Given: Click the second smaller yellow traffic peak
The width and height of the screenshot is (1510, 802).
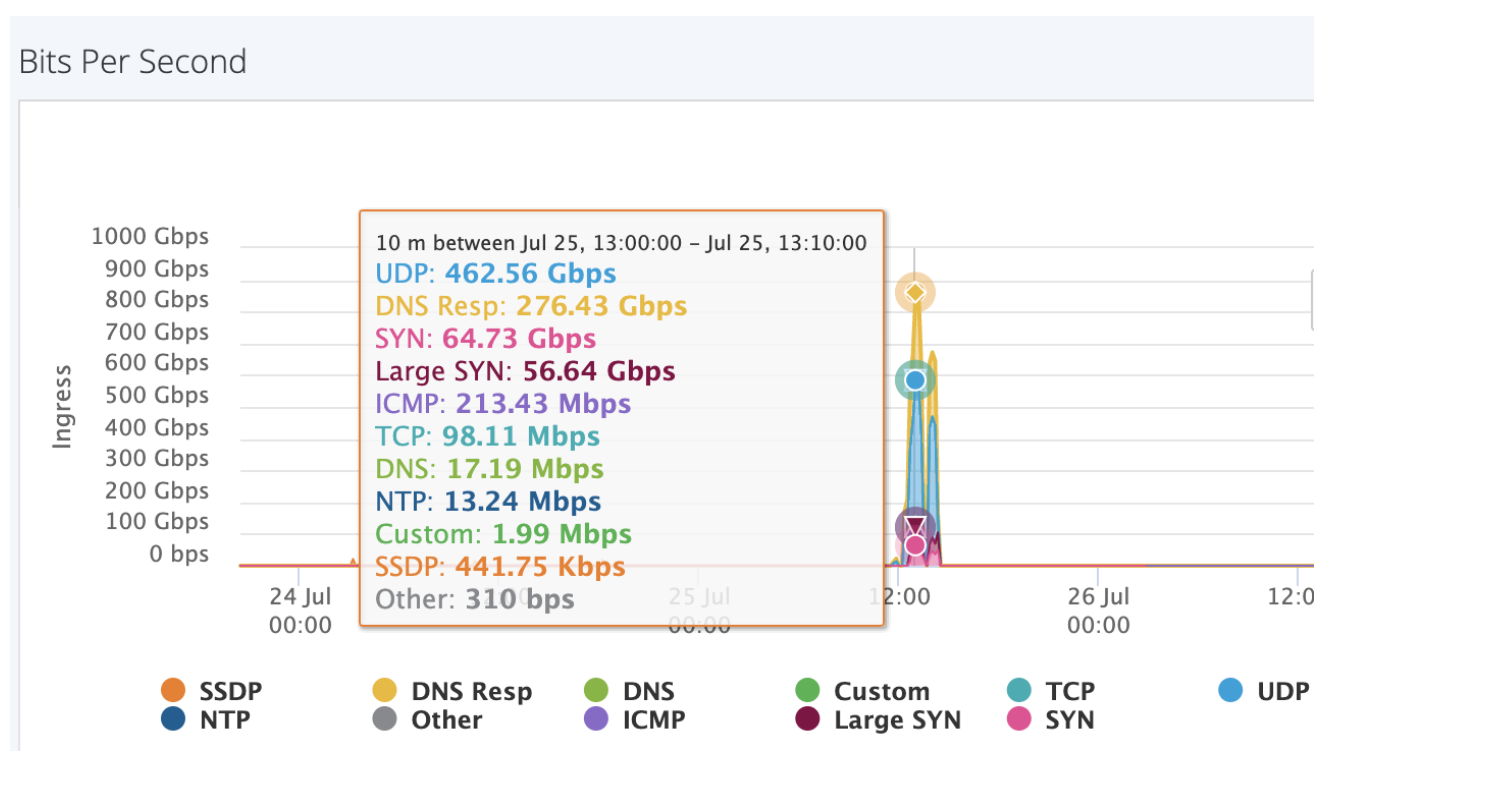Looking at the screenshot, I should [x=932, y=360].
